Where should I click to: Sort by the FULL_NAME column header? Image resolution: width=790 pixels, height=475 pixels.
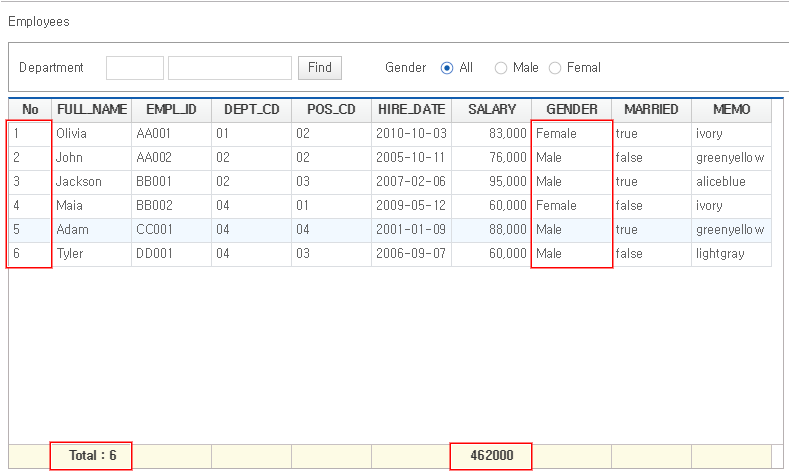[92, 110]
